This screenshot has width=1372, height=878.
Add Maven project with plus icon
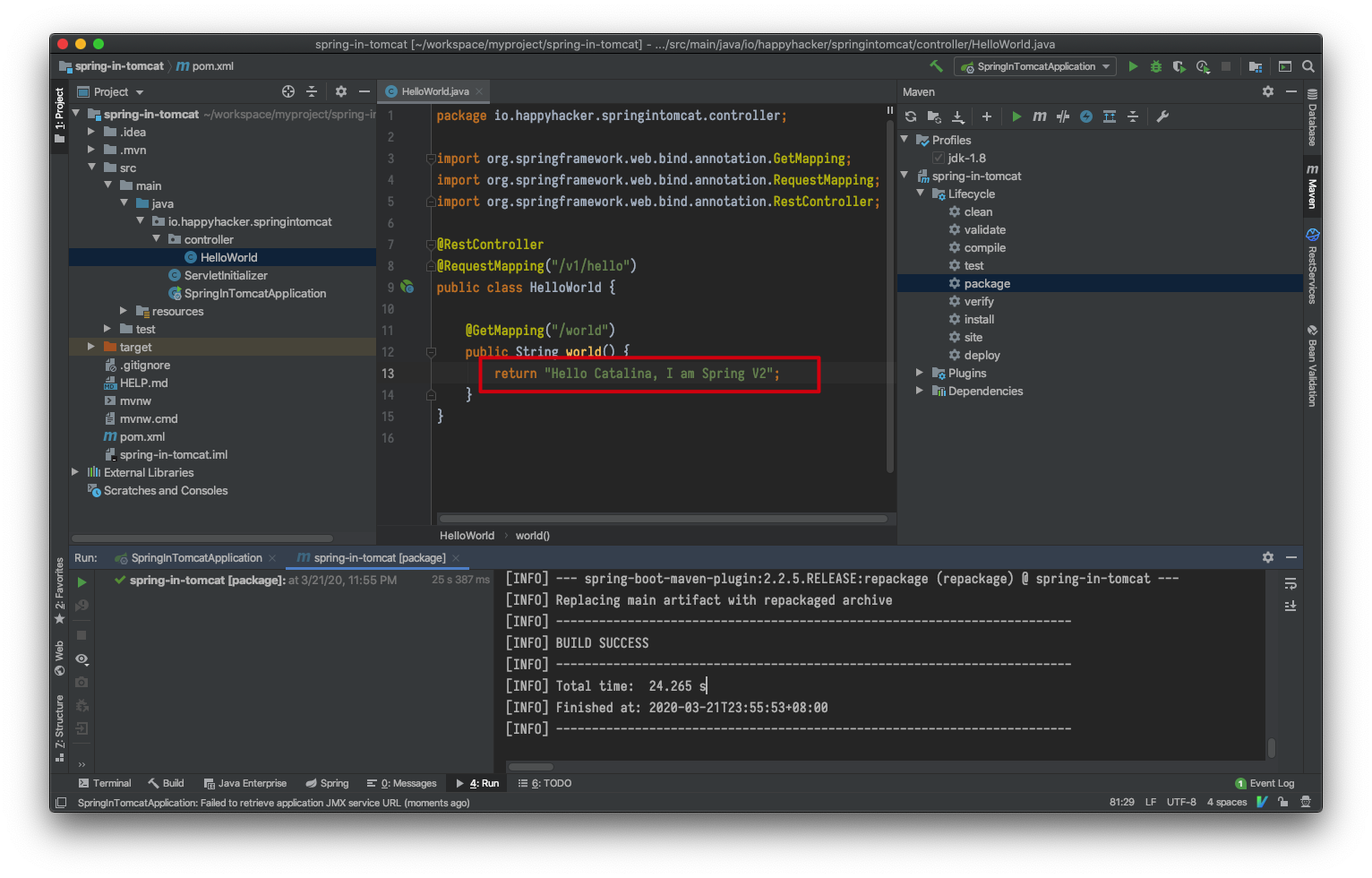pyautogui.click(x=987, y=116)
